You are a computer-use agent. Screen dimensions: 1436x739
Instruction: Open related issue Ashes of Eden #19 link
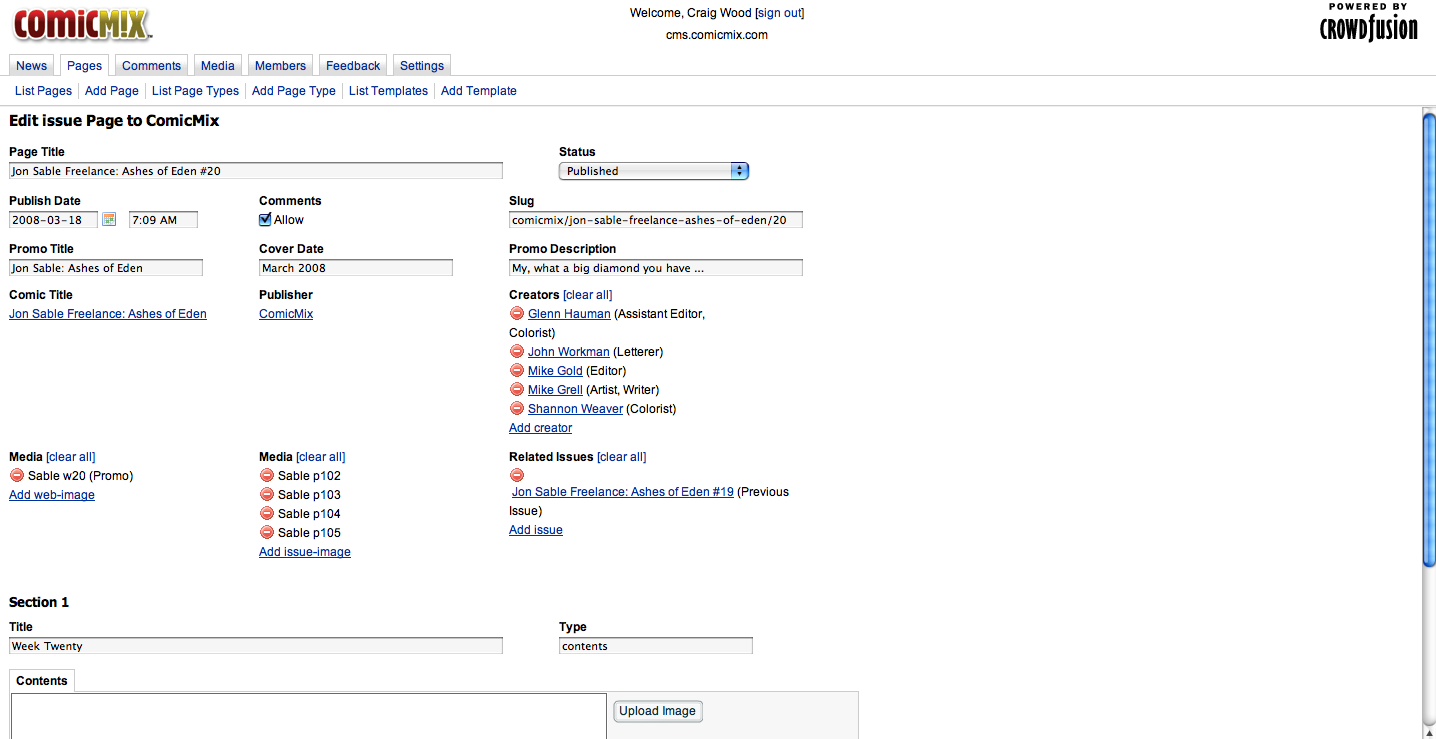coord(623,492)
